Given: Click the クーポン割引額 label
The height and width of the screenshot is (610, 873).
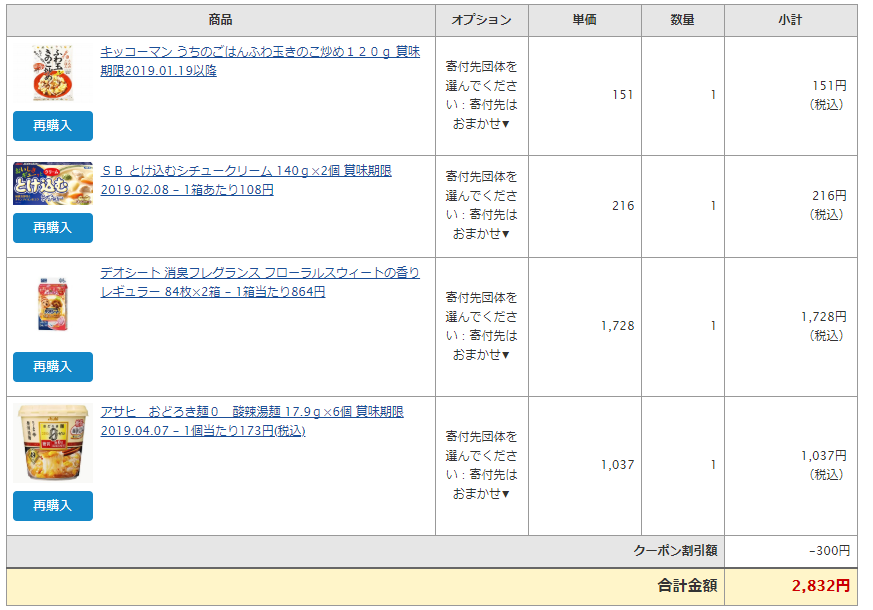Looking at the screenshot, I should [675, 551].
